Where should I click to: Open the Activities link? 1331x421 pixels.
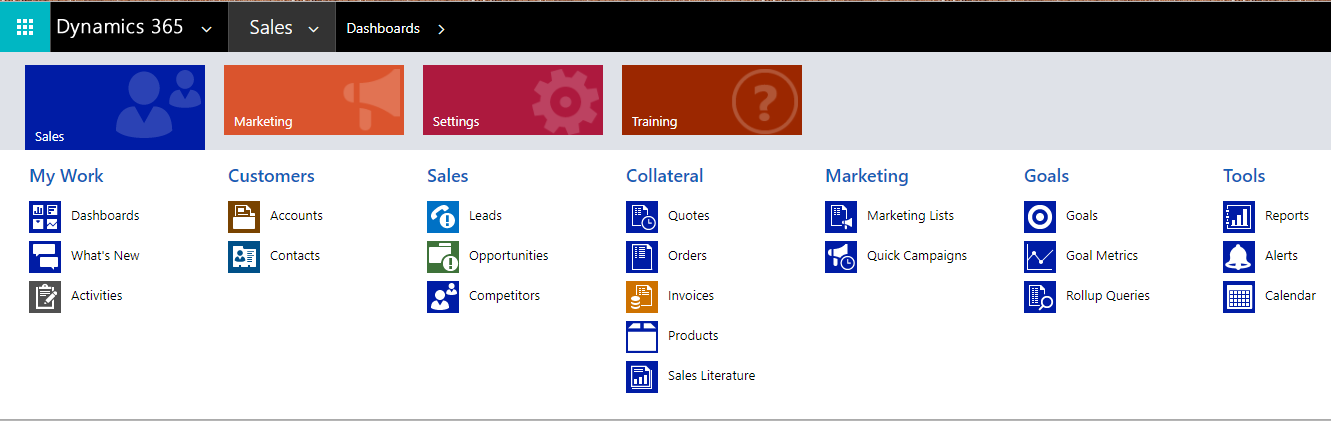pos(97,296)
